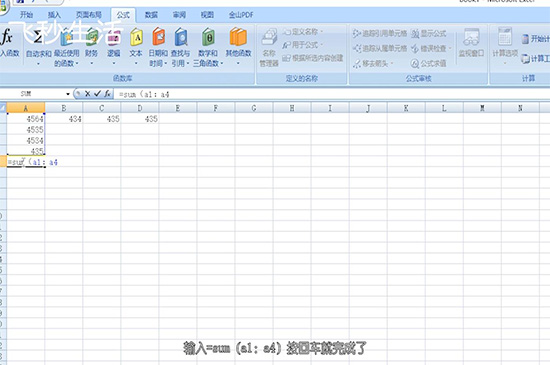Image resolution: width=550 pixels, height=365 pixels.
Task: Click fx button in formula bar
Action: click(107, 94)
